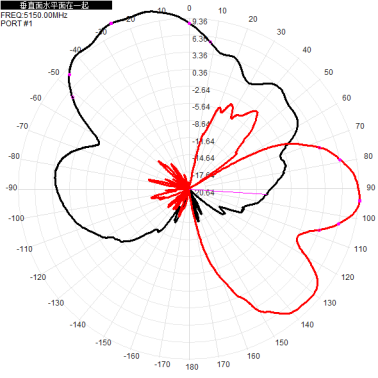Click the positive 170 degree label

tap(223, 364)
